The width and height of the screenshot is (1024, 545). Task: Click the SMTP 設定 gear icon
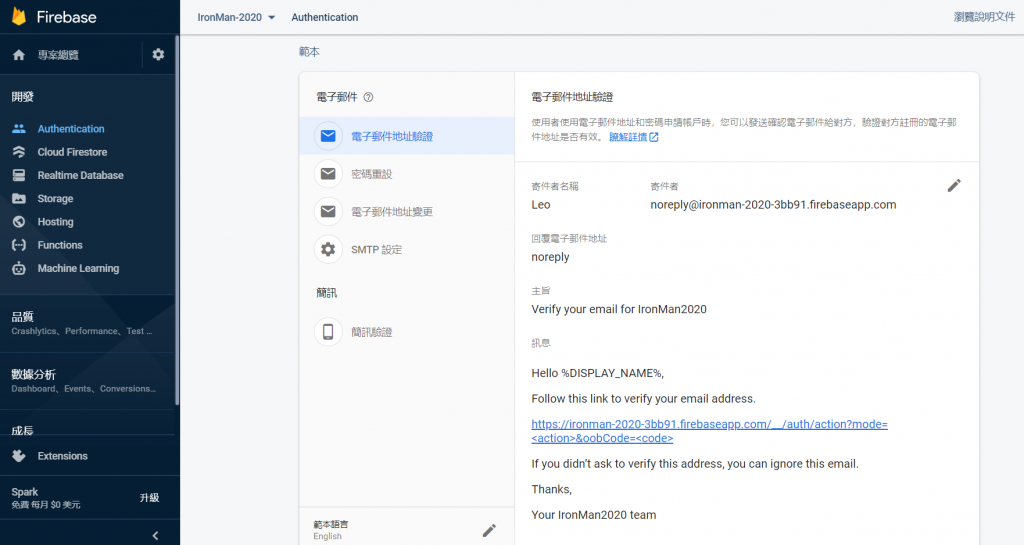click(328, 249)
